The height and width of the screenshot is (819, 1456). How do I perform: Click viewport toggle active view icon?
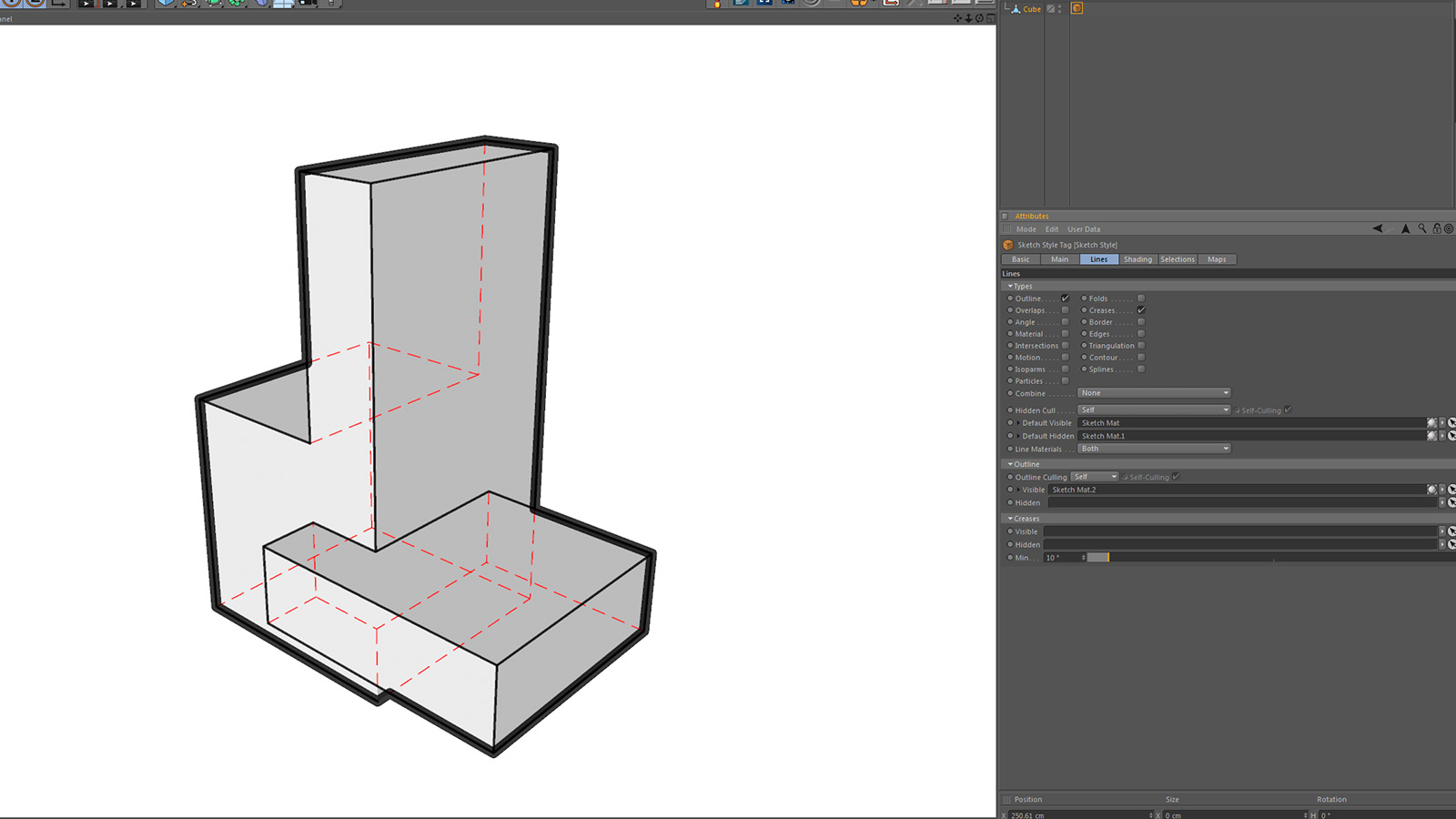[990, 18]
